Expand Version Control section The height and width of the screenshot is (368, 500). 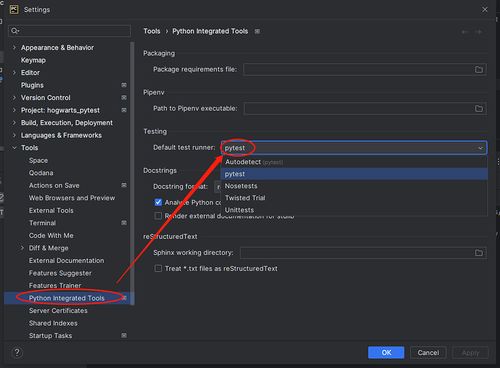point(14,98)
